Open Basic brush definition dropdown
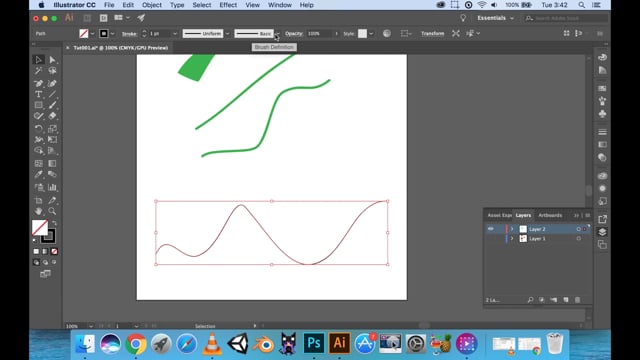Viewport: 640px width, 360px height. click(x=277, y=34)
